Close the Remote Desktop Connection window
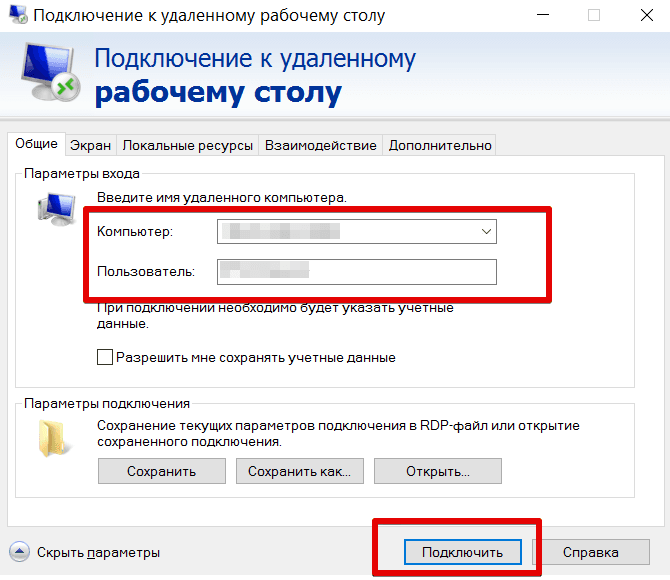The width and height of the screenshot is (670, 580). tap(646, 15)
